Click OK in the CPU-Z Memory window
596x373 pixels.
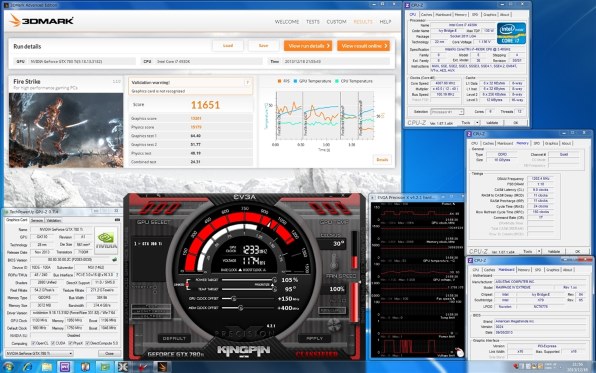[577, 251]
